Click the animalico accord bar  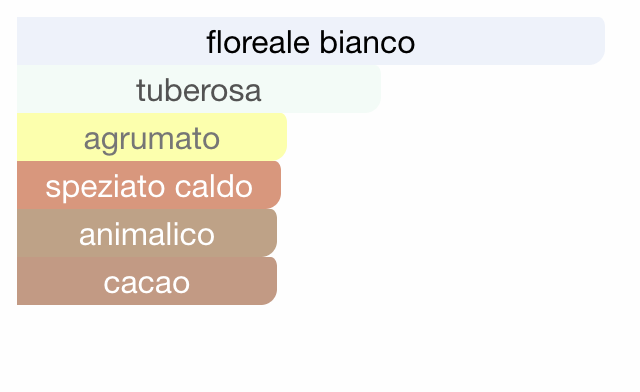click(x=147, y=233)
